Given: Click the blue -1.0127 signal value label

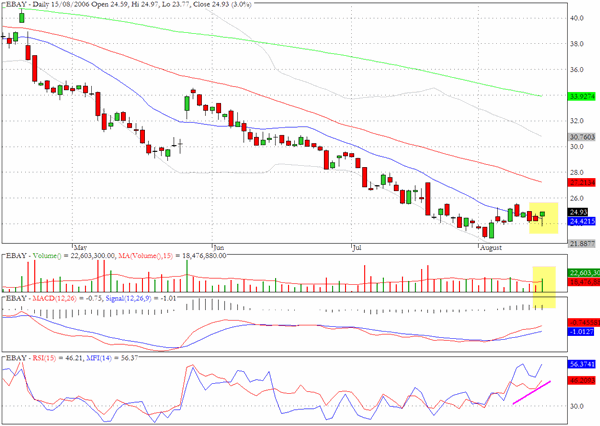Looking at the screenshot, I should point(581,332).
